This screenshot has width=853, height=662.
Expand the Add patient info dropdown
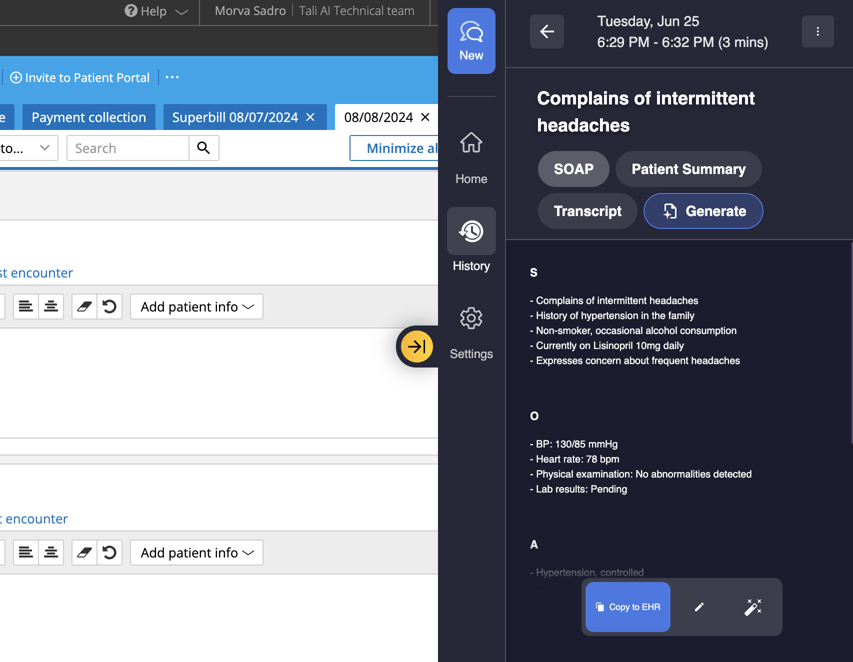(x=196, y=307)
